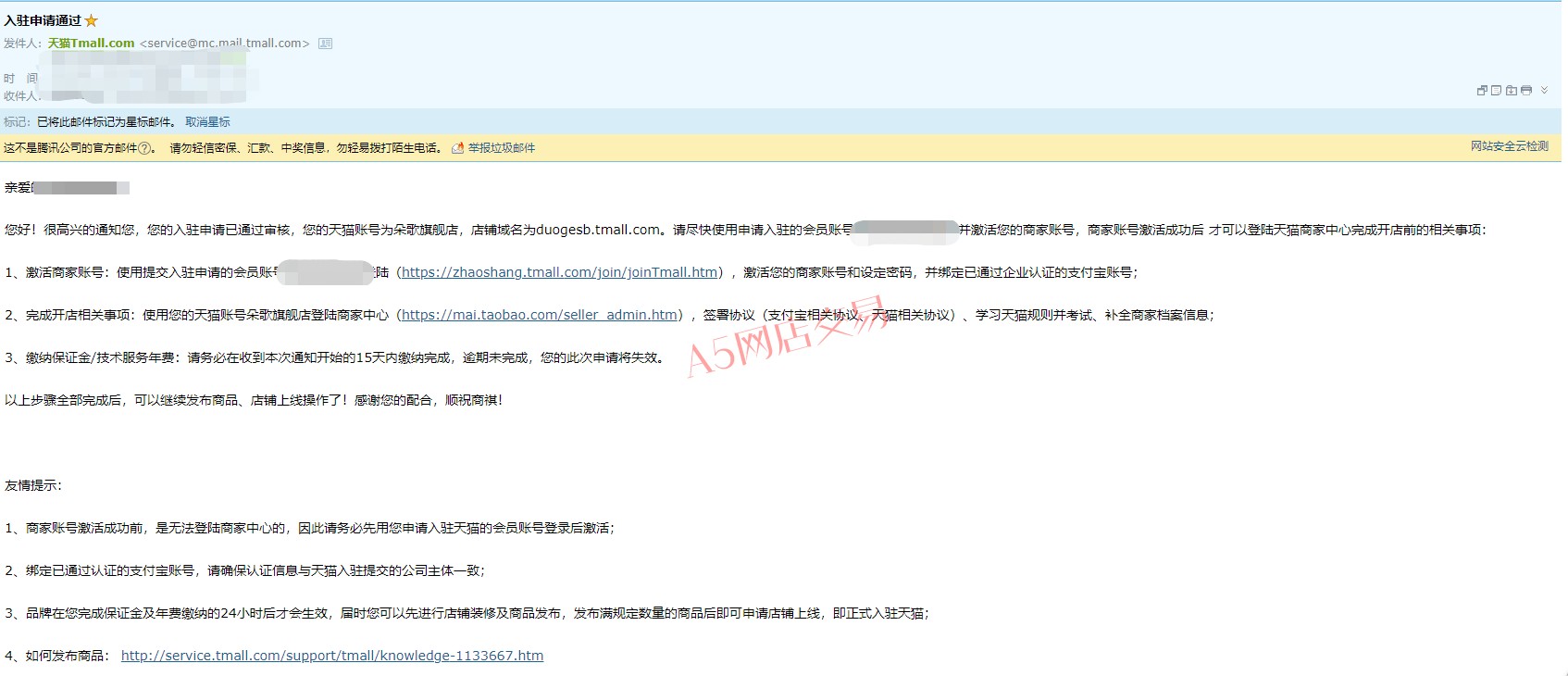Open service.tmall.com knowledge-1133667 link
This screenshot has height=676, width=1568.
(332, 656)
